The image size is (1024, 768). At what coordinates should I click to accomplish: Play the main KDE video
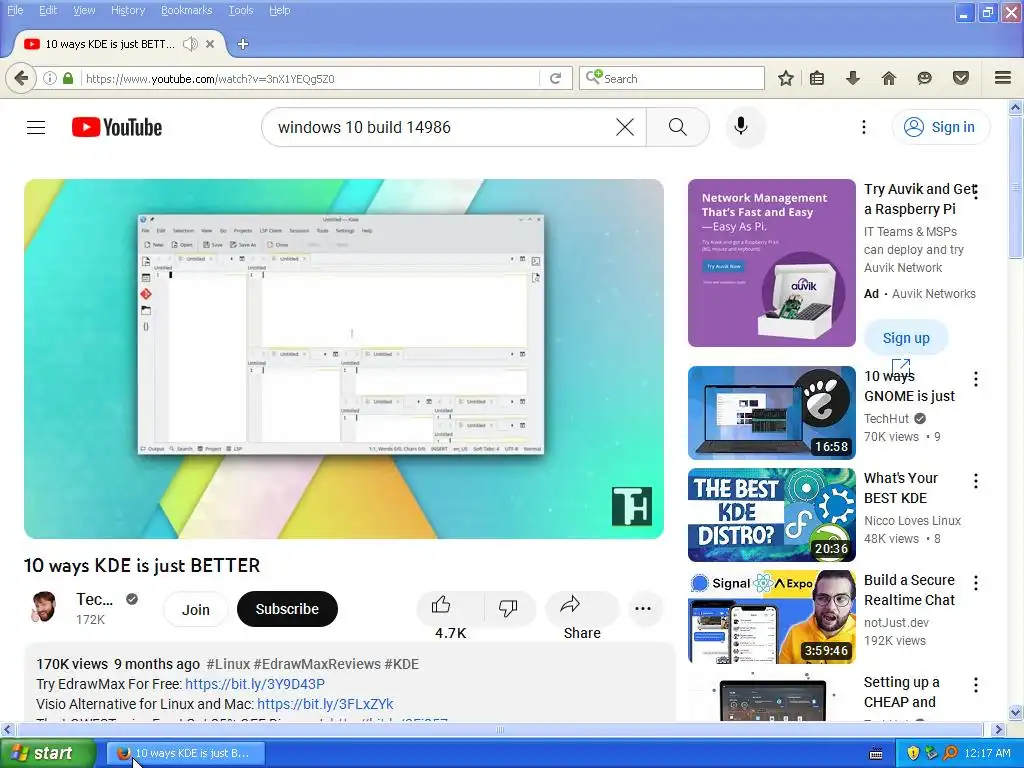pyautogui.click(x=344, y=359)
